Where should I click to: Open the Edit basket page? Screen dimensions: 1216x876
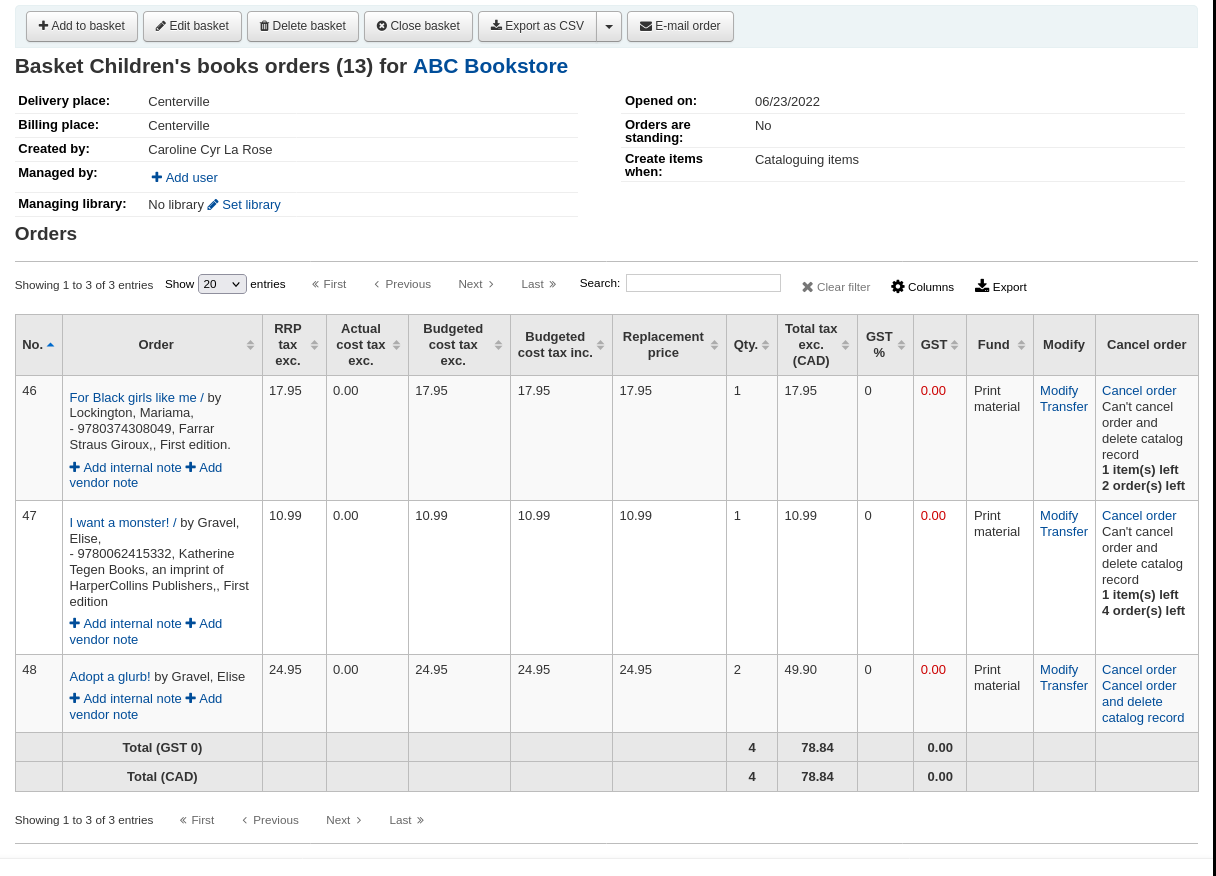click(x=192, y=26)
